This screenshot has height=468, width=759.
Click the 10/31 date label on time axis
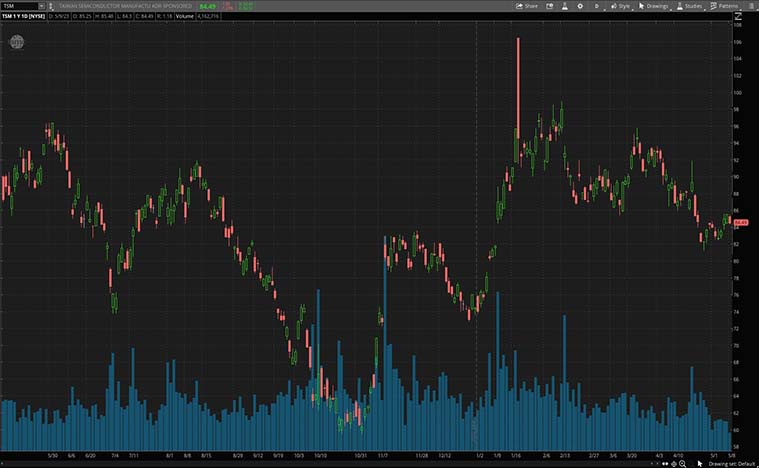click(361, 456)
